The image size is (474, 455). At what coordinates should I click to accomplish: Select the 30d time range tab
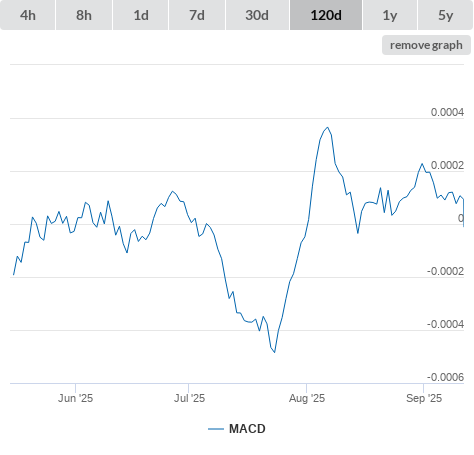pyautogui.click(x=257, y=15)
